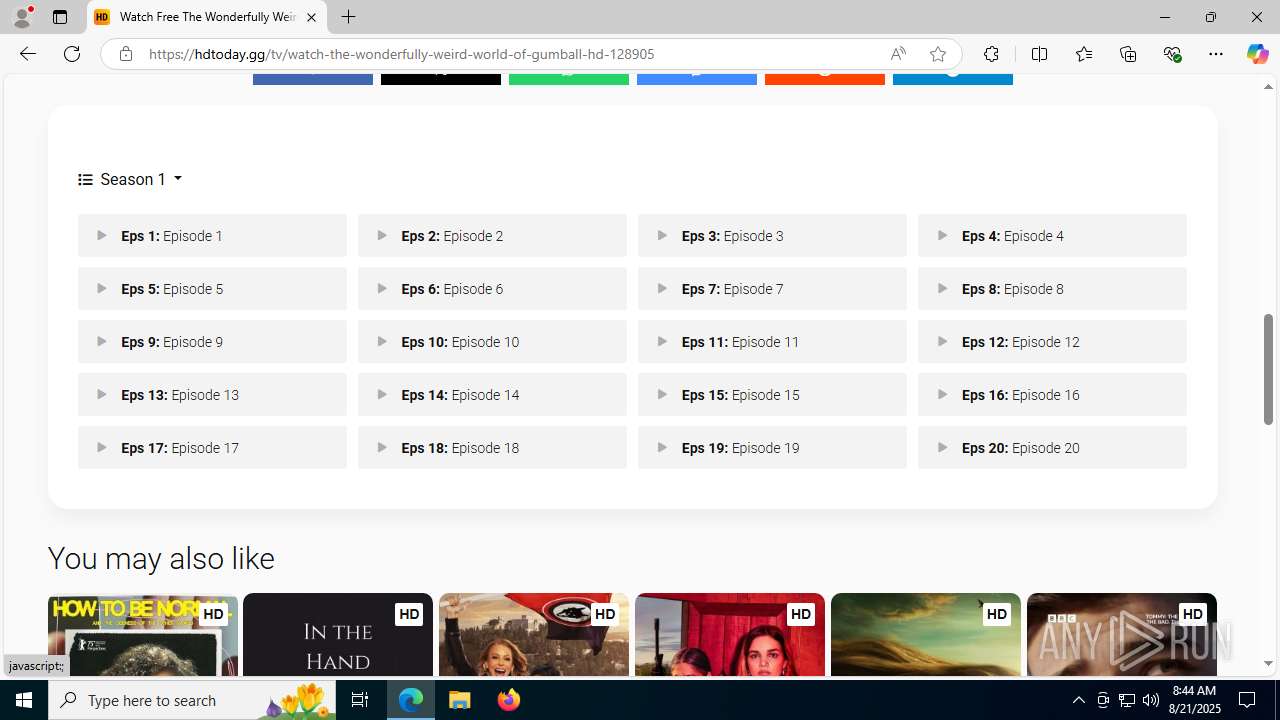Open a new browser tab
The image size is (1280, 720).
(348, 17)
